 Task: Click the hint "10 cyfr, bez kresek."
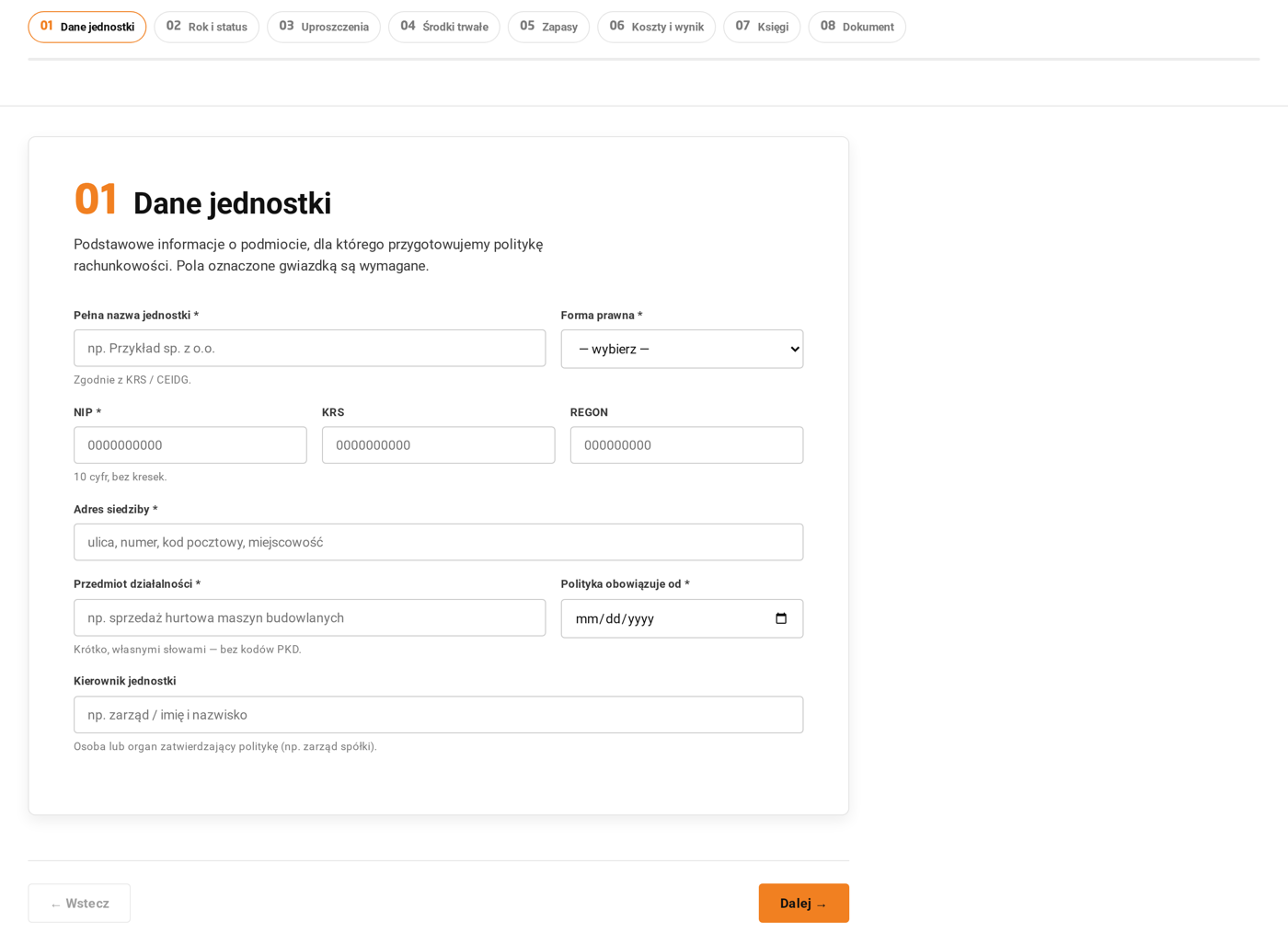pyautogui.click(x=121, y=477)
